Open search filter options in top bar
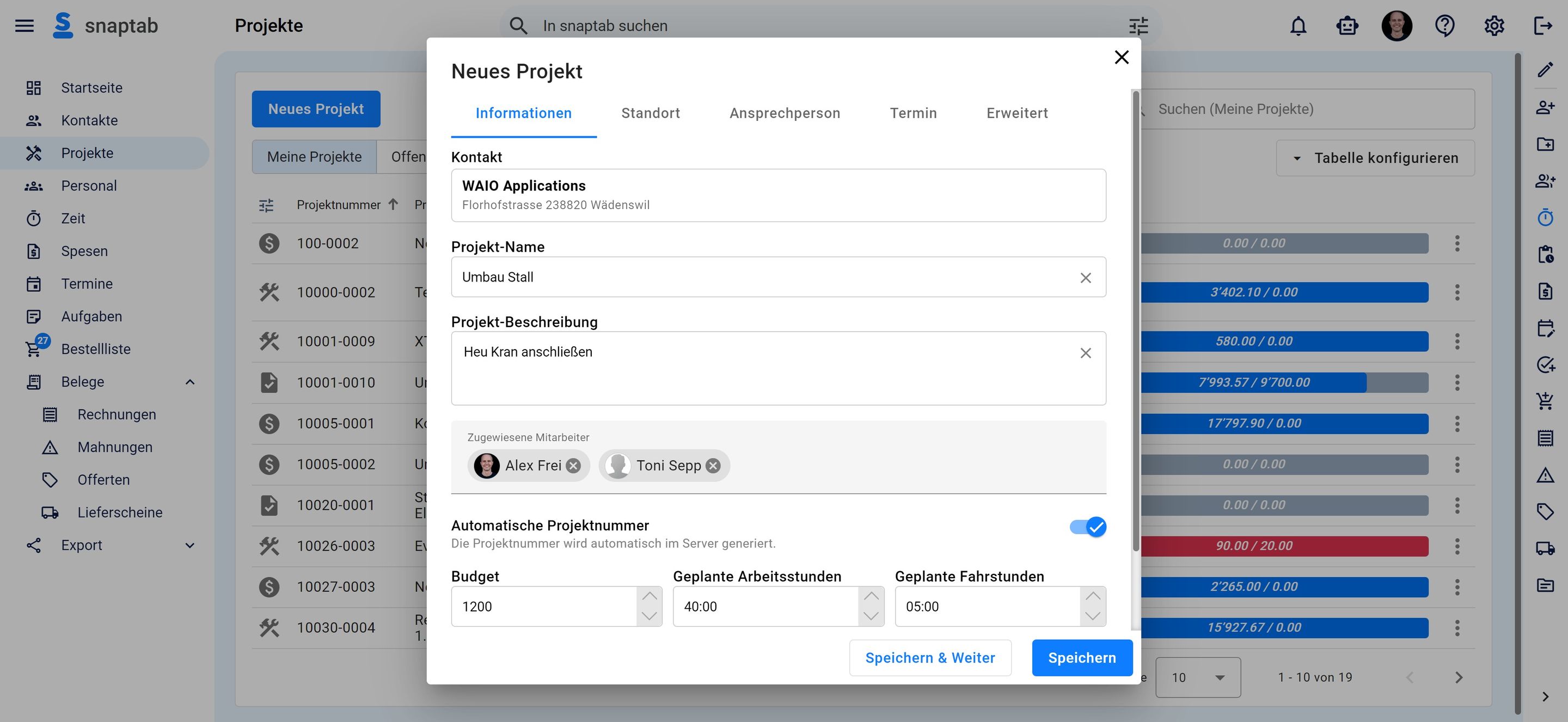This screenshot has width=1568, height=722. pos(1138,26)
